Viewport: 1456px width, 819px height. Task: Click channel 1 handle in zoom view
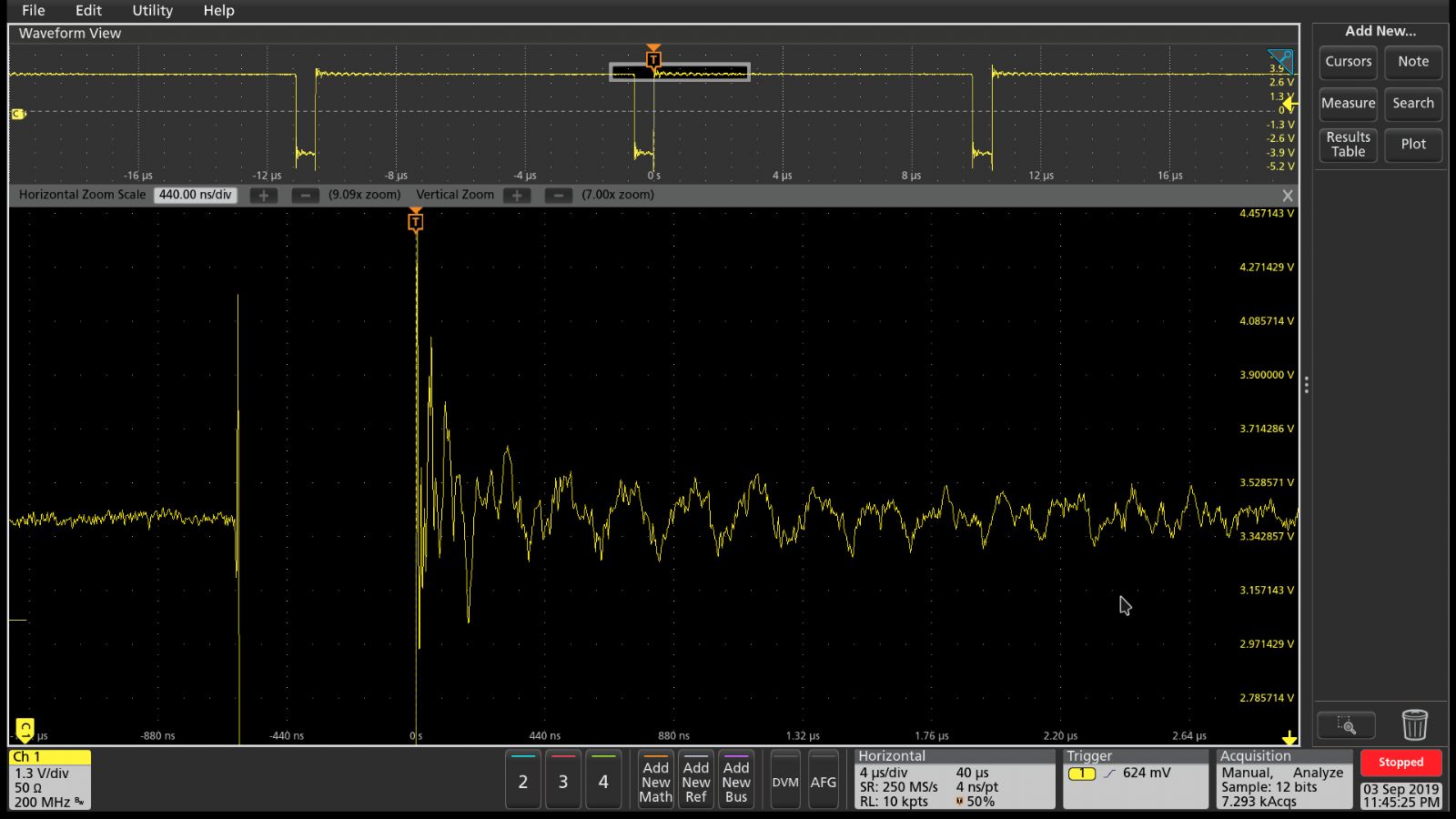click(25, 729)
